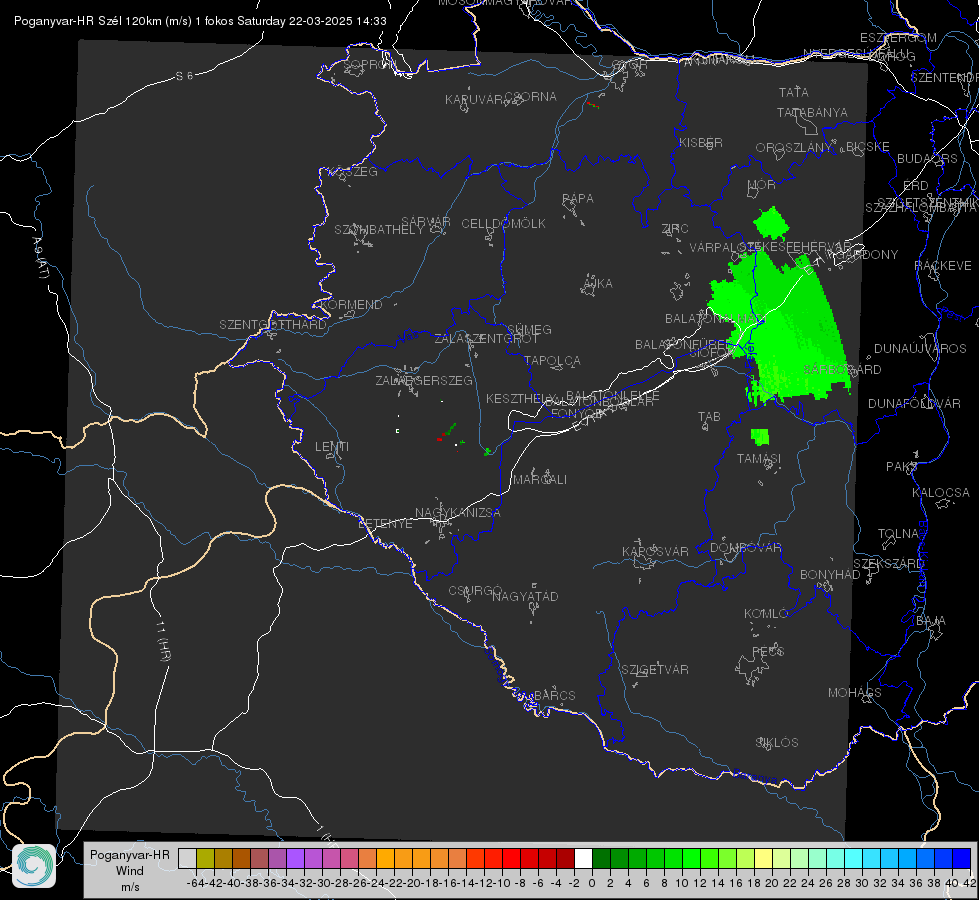
Task: Click the radar title text at the top
Action: [200, 21]
